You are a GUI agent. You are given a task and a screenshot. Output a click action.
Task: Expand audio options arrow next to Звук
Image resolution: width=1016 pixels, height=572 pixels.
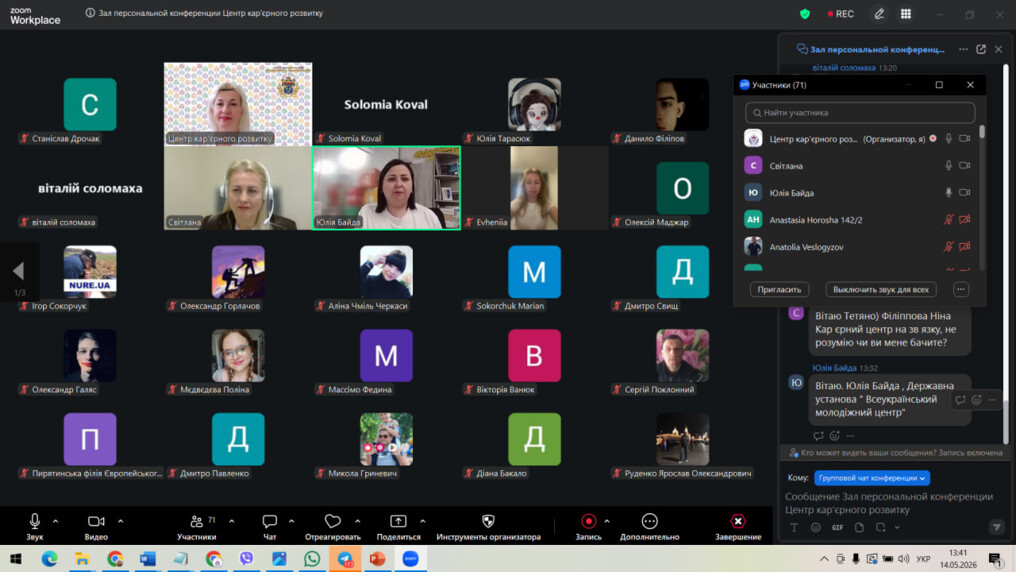tap(55, 521)
